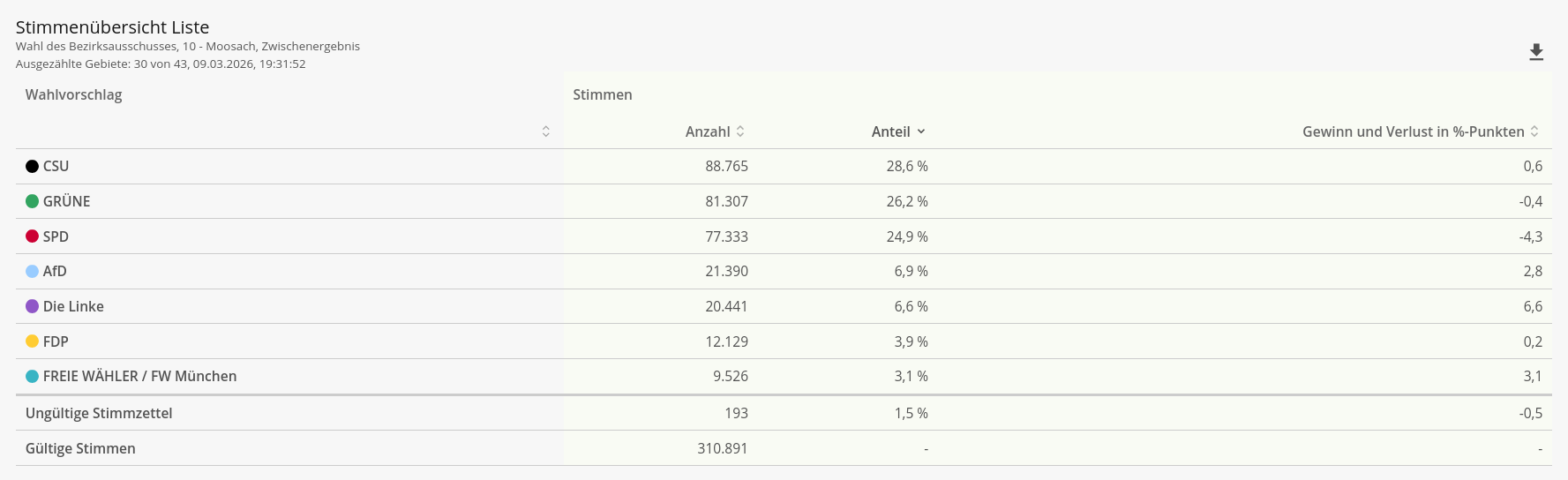1568x480 pixels.
Task: Sort by Anzahl column arrows
Action: click(x=740, y=131)
